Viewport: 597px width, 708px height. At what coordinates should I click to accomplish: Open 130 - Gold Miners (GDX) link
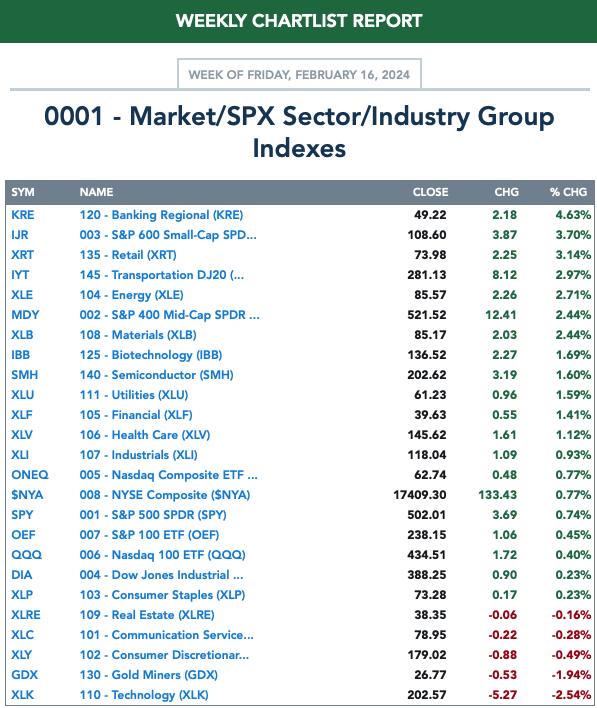coord(149,675)
